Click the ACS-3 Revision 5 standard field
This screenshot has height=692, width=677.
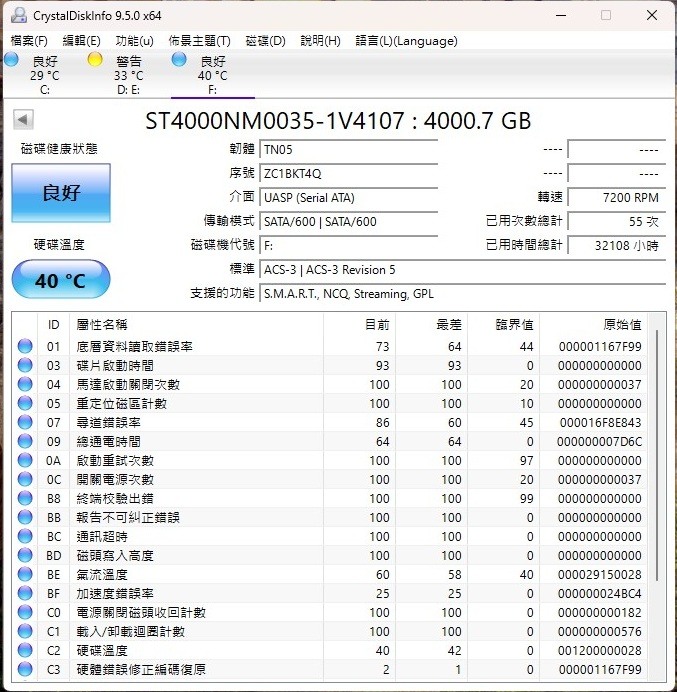[463, 269]
